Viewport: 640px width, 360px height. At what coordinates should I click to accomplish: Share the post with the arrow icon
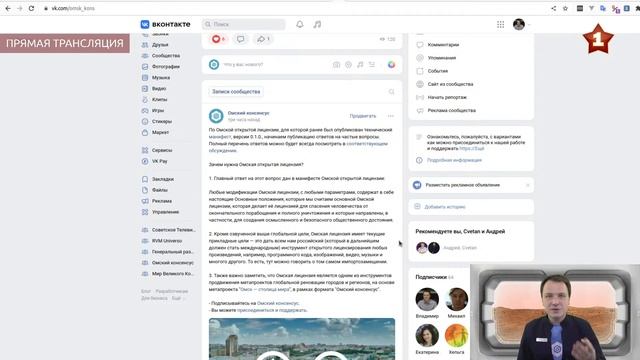pos(263,39)
